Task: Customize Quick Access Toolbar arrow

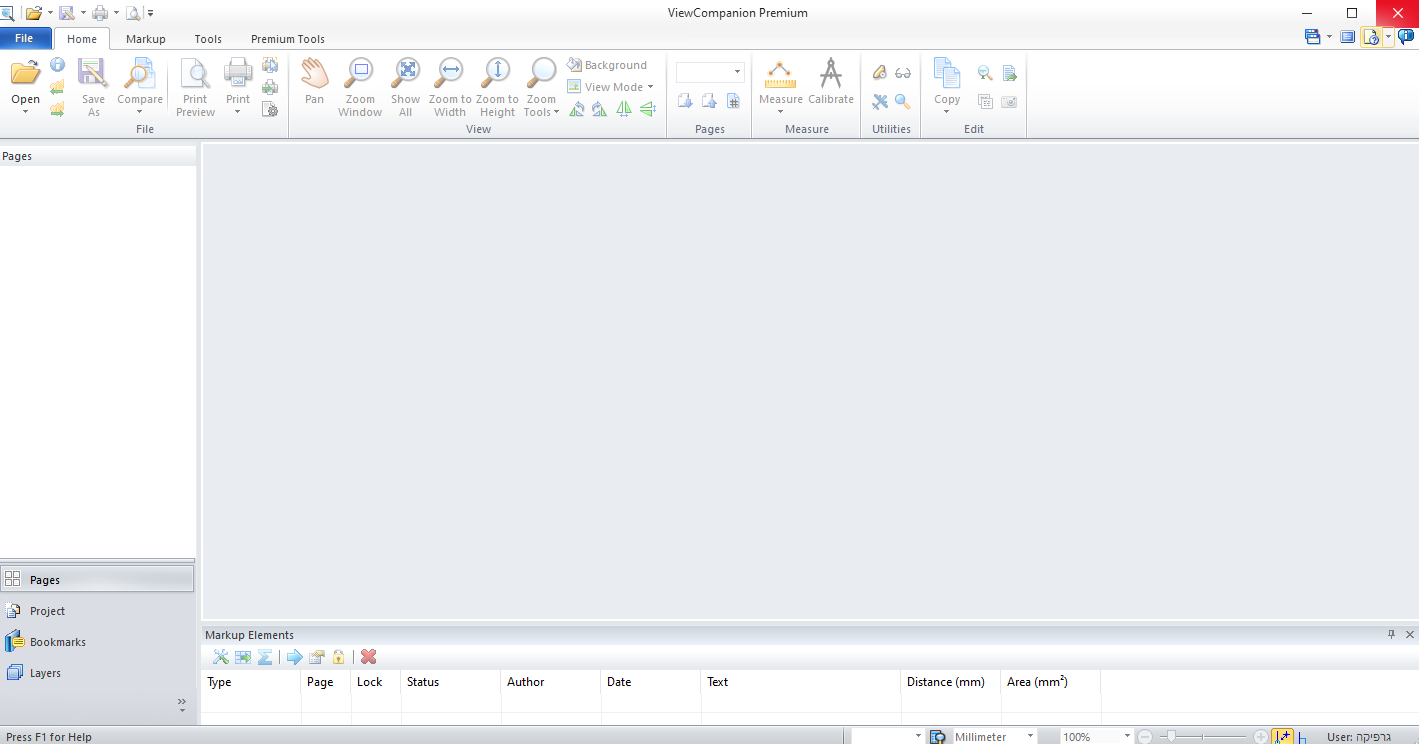Action: [150, 13]
